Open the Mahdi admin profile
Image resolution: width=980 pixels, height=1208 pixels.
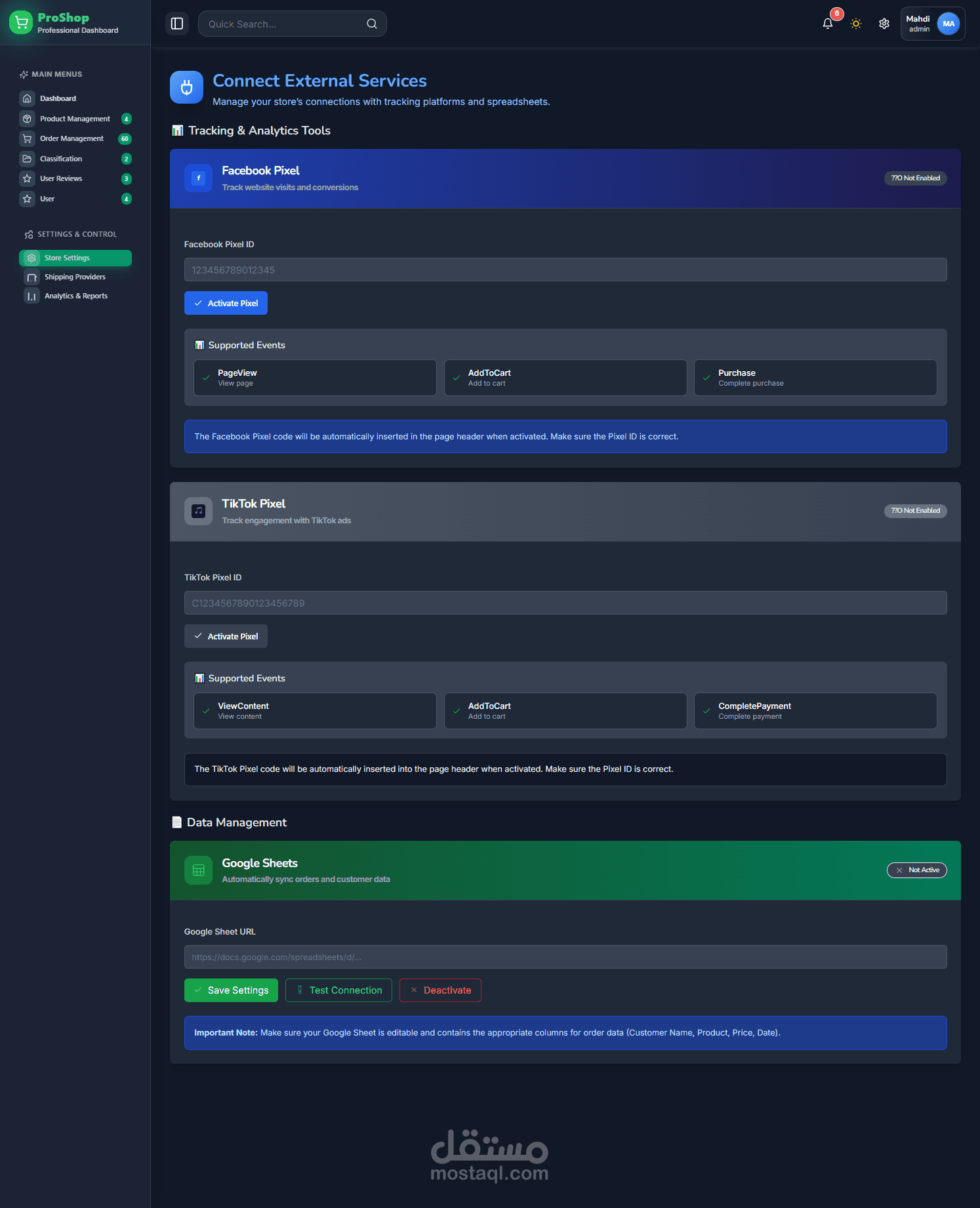932,24
